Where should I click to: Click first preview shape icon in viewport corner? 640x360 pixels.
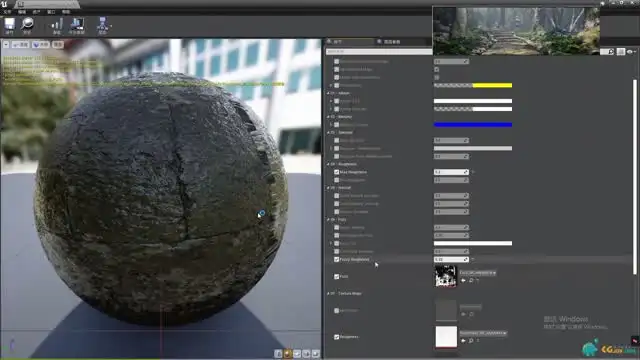(278, 354)
